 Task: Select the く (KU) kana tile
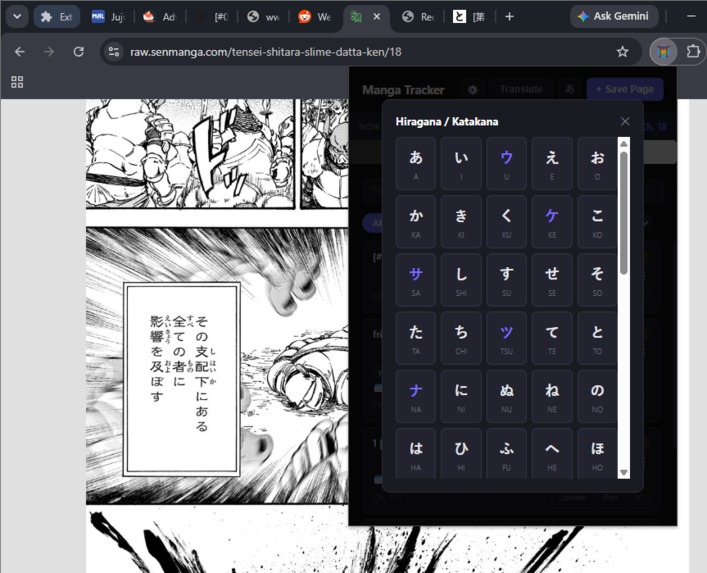506,222
